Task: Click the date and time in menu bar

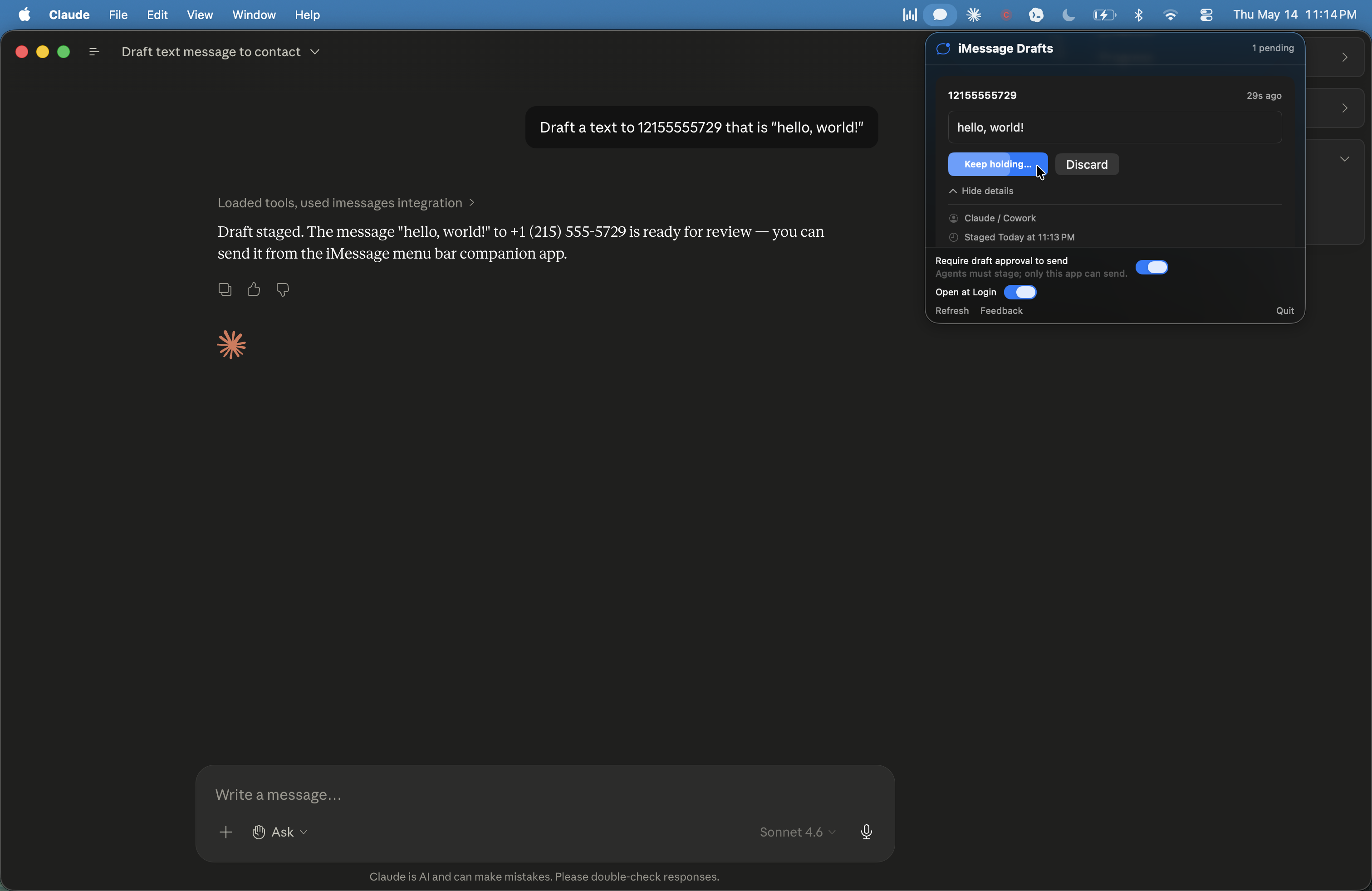Action: 1295,15
